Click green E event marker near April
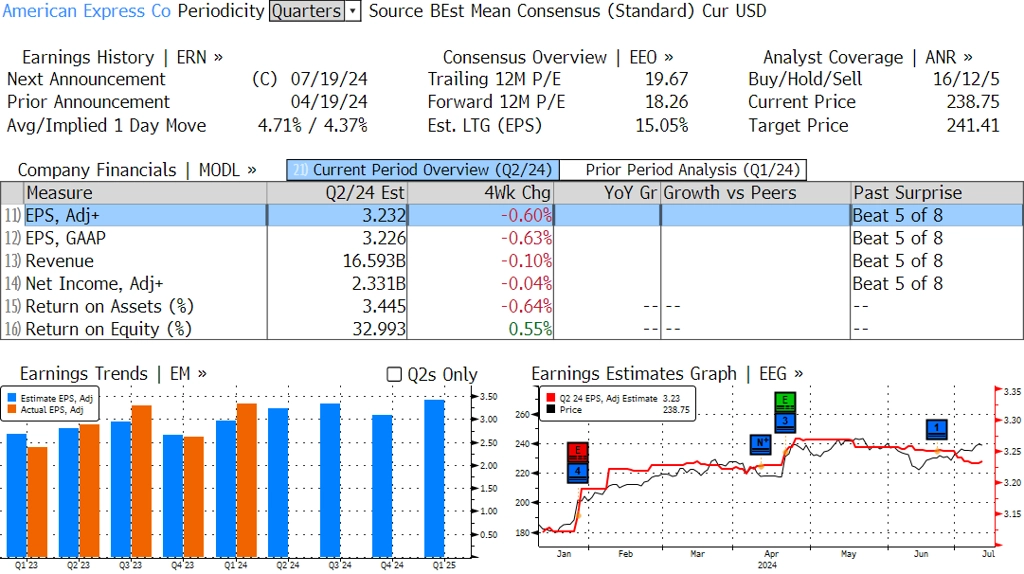Viewport: 1024px width, 574px height. [x=785, y=401]
